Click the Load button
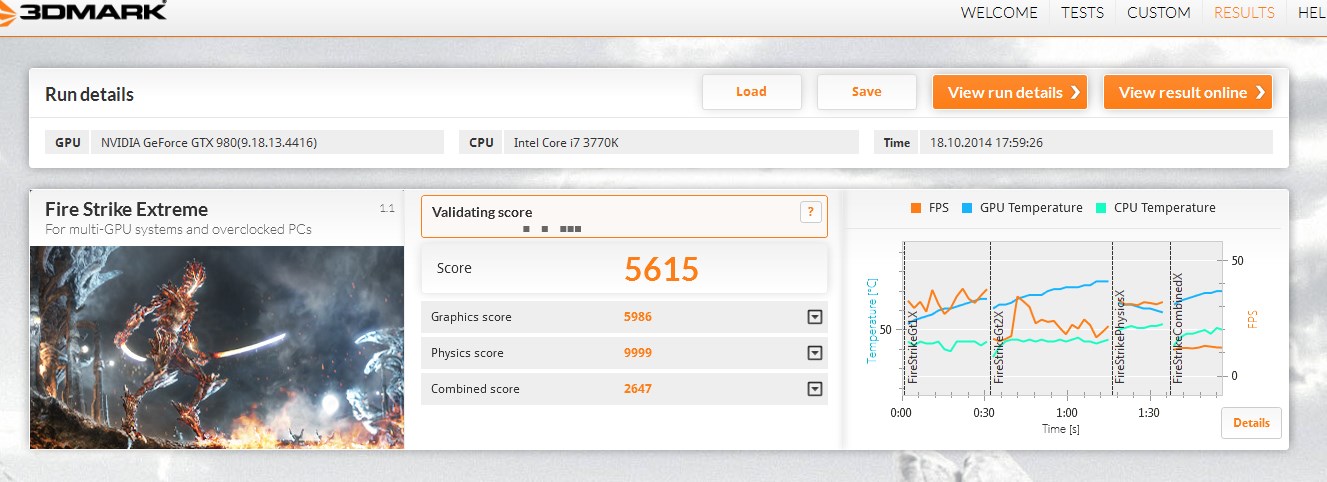Viewport: 1327px width, 482px height. pyautogui.click(x=751, y=92)
